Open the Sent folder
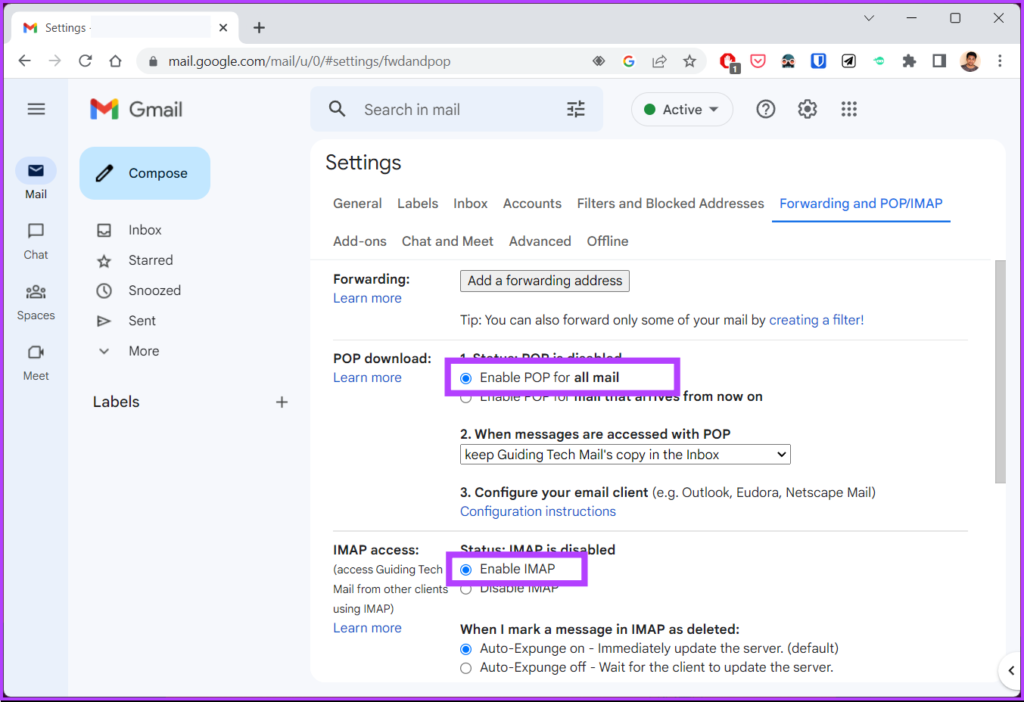This screenshot has width=1024, height=702. click(142, 321)
